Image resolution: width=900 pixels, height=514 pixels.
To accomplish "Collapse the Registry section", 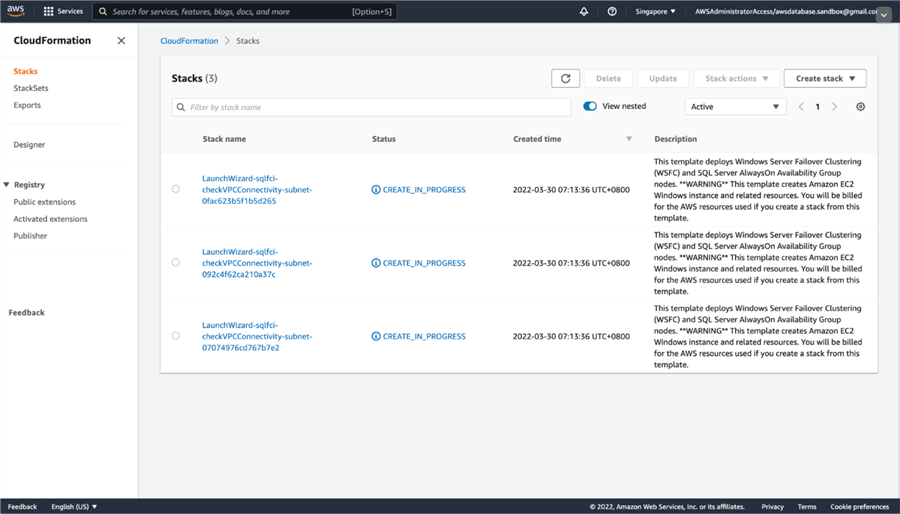I will click(6, 185).
